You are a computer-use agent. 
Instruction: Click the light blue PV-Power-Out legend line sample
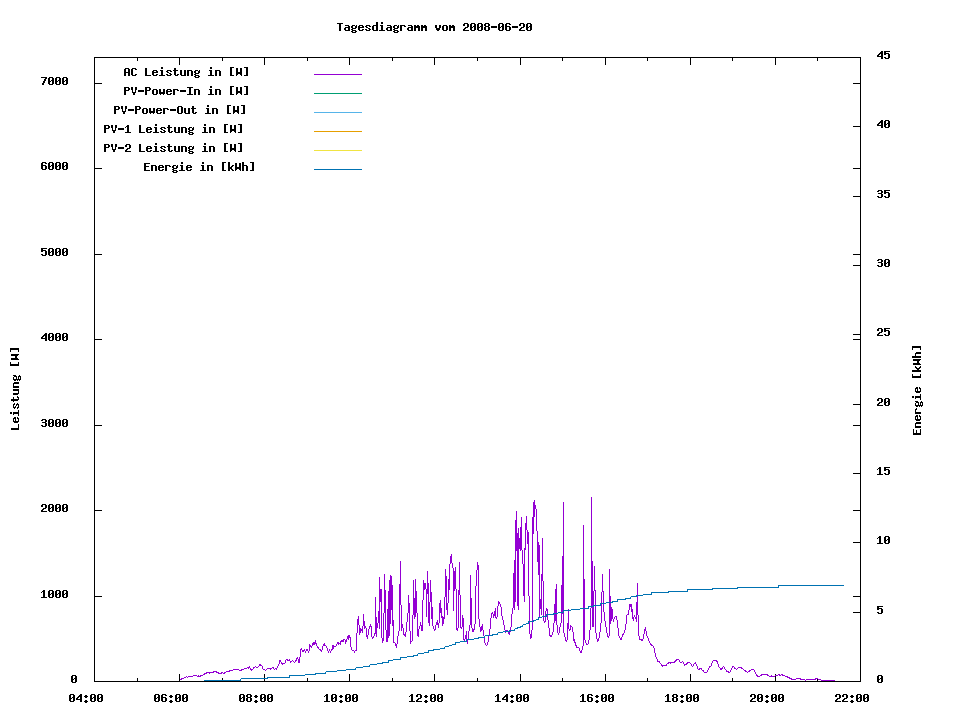point(337,112)
